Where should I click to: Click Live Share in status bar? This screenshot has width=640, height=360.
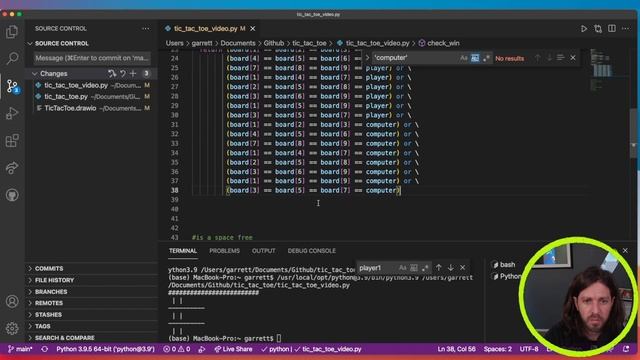pyautogui.click(x=233, y=349)
